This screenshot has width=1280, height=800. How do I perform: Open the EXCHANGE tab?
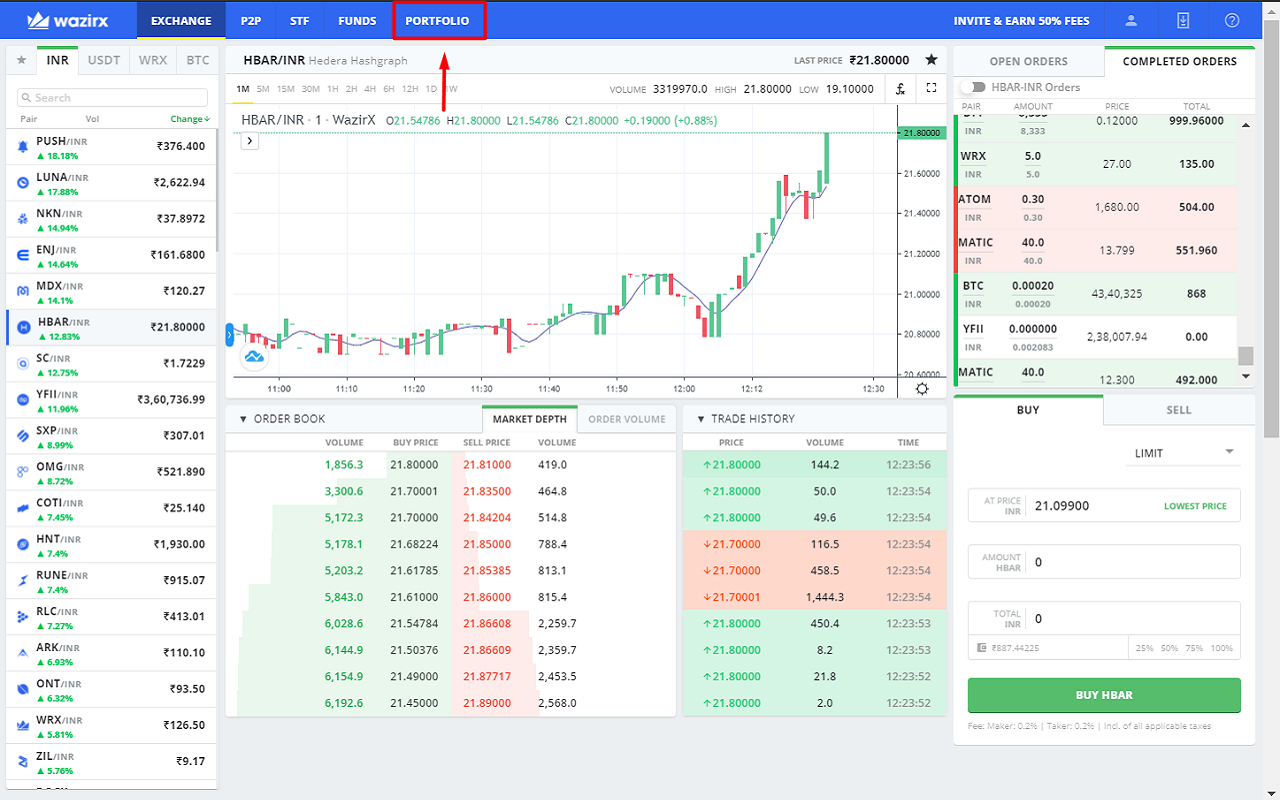pos(181,20)
